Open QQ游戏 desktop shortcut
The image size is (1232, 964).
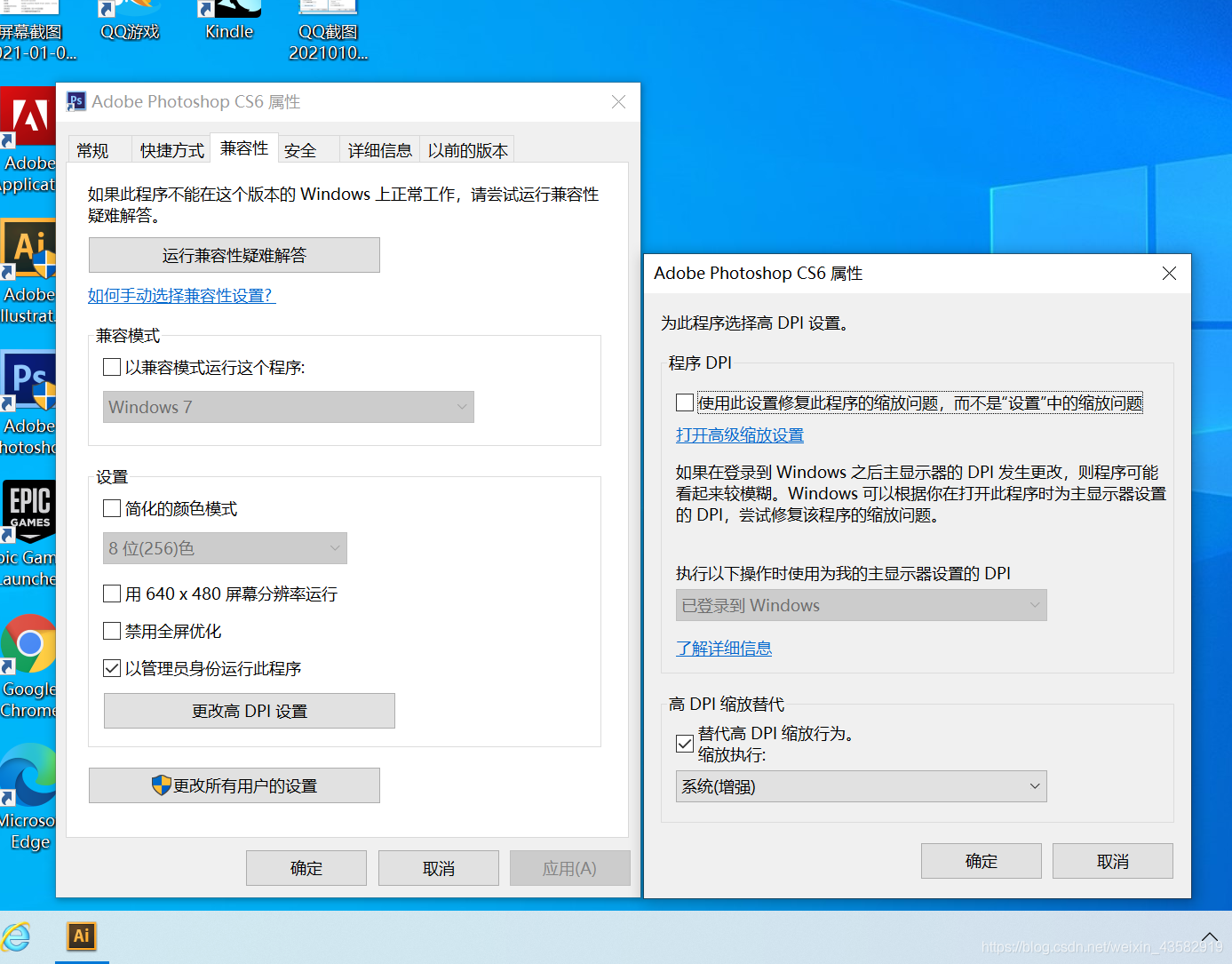point(130,21)
